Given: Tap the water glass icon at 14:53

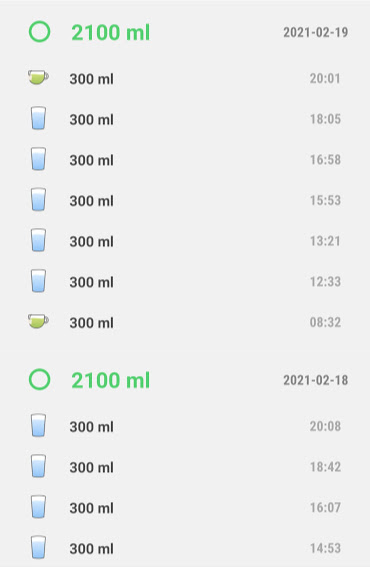Looking at the screenshot, I should 38,547.
